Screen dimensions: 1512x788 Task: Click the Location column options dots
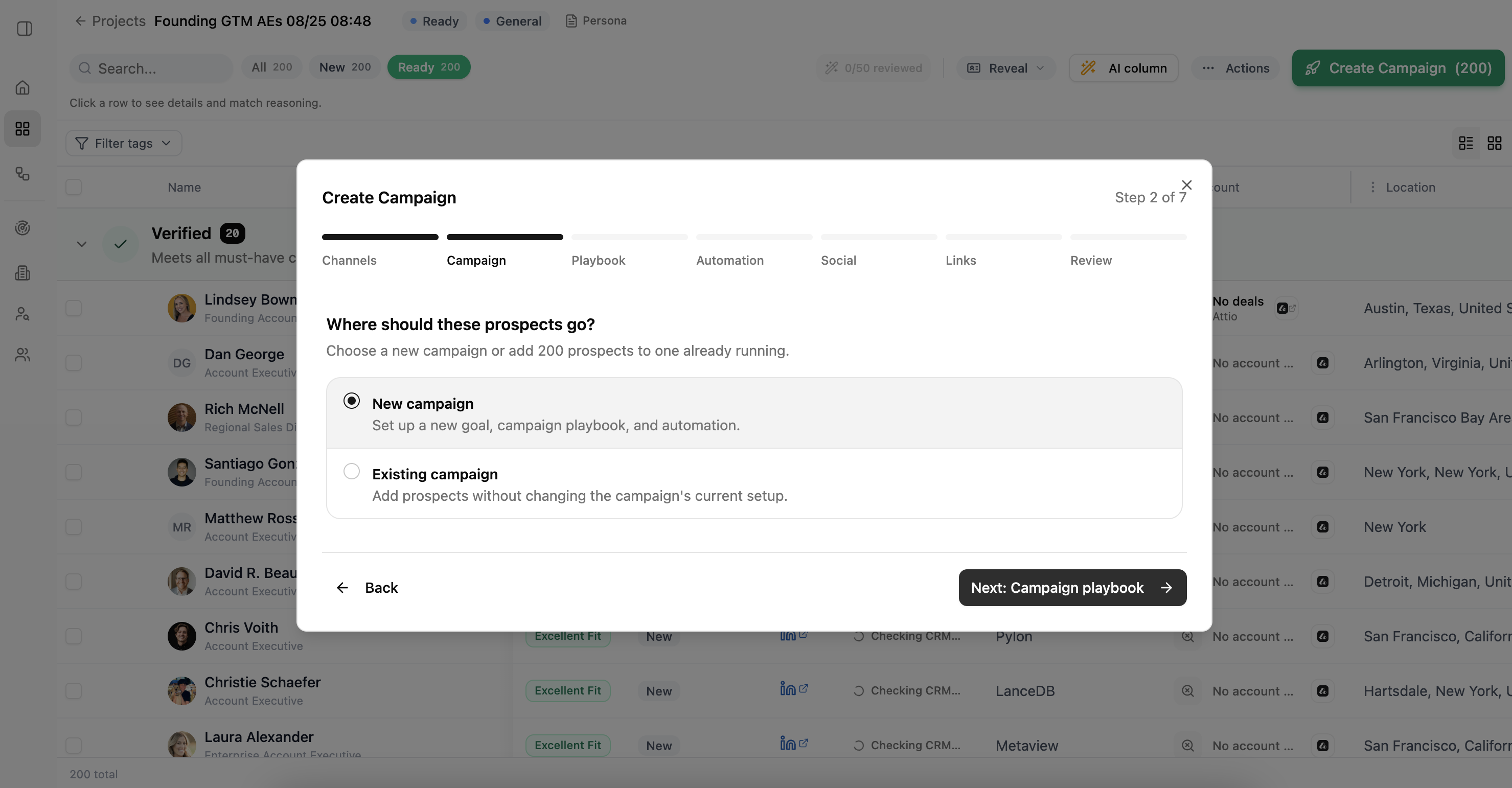[1372, 187]
